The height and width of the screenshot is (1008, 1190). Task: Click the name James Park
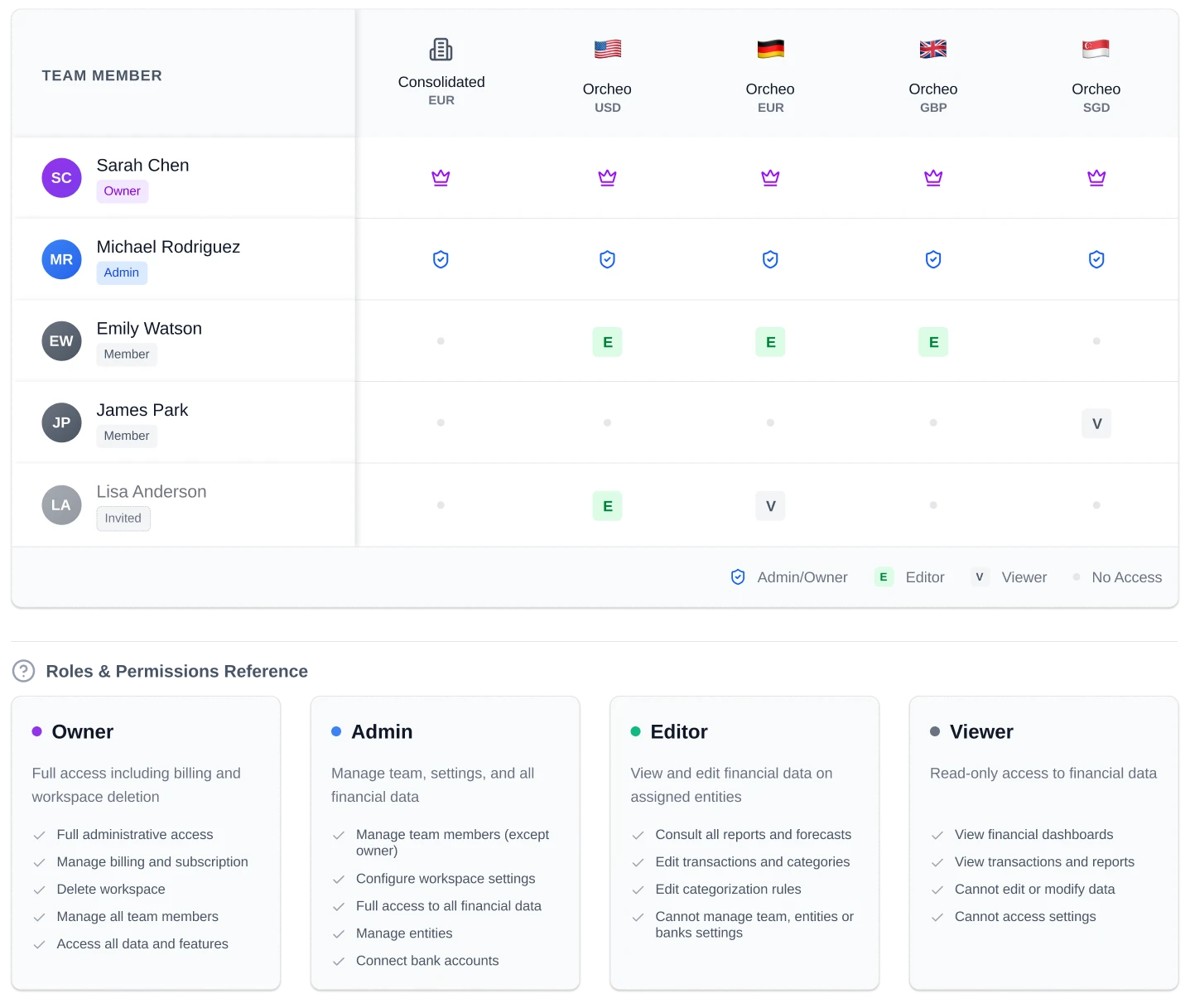click(x=142, y=410)
